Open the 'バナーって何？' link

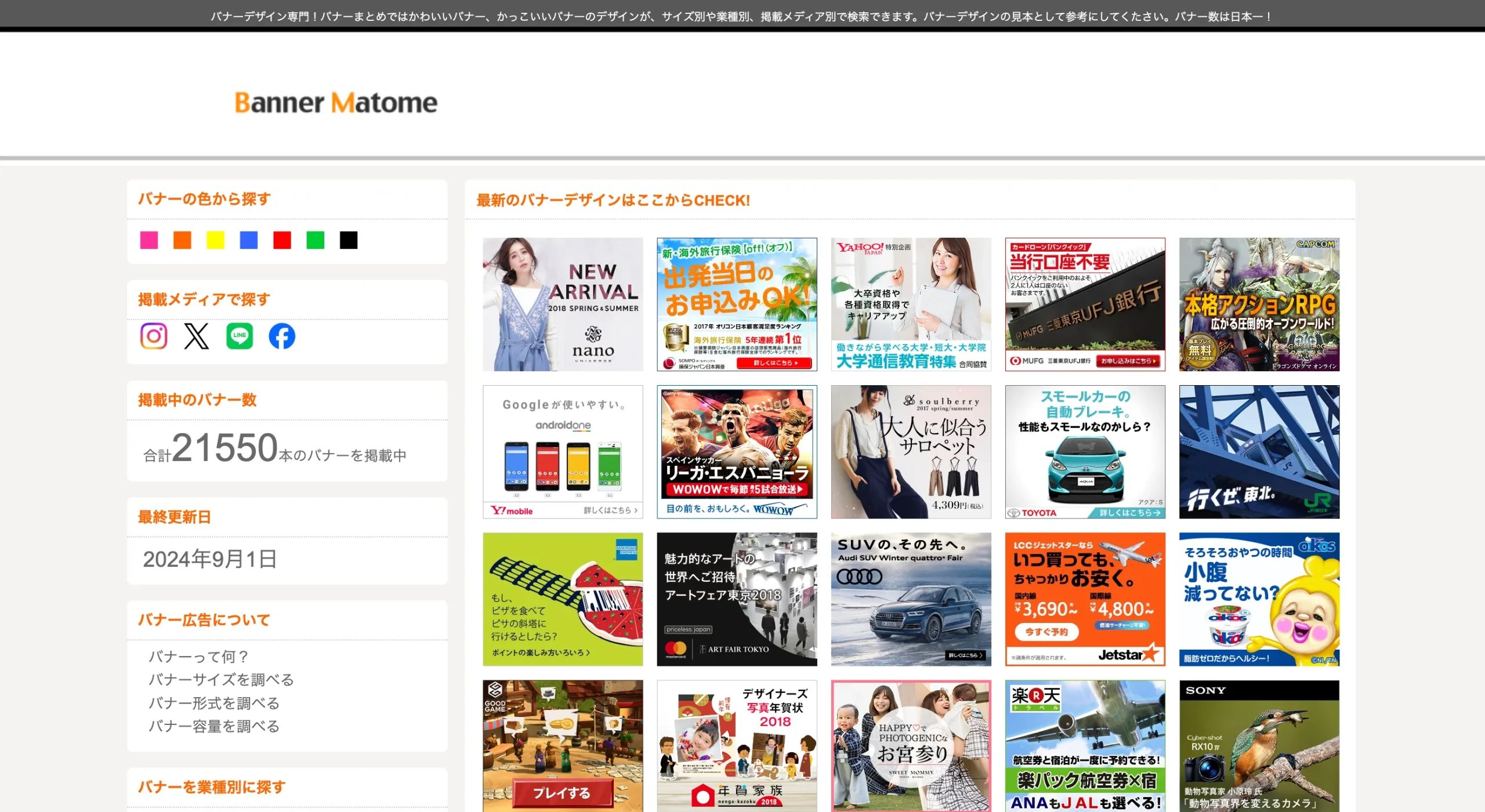(x=198, y=657)
